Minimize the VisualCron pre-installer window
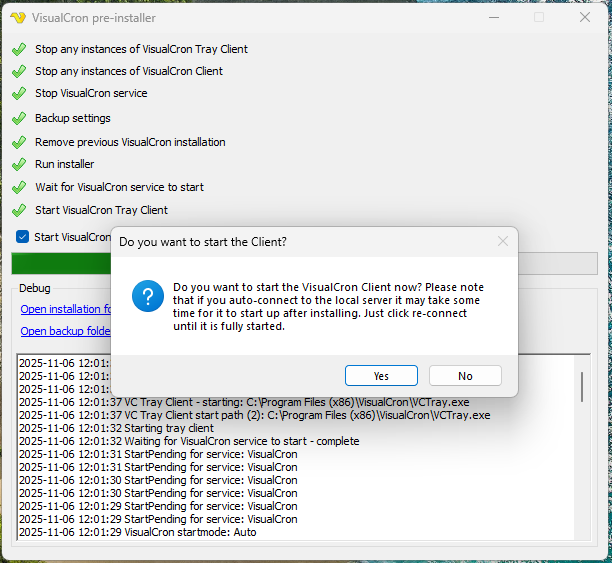This screenshot has height=563, width=612. pyautogui.click(x=493, y=17)
